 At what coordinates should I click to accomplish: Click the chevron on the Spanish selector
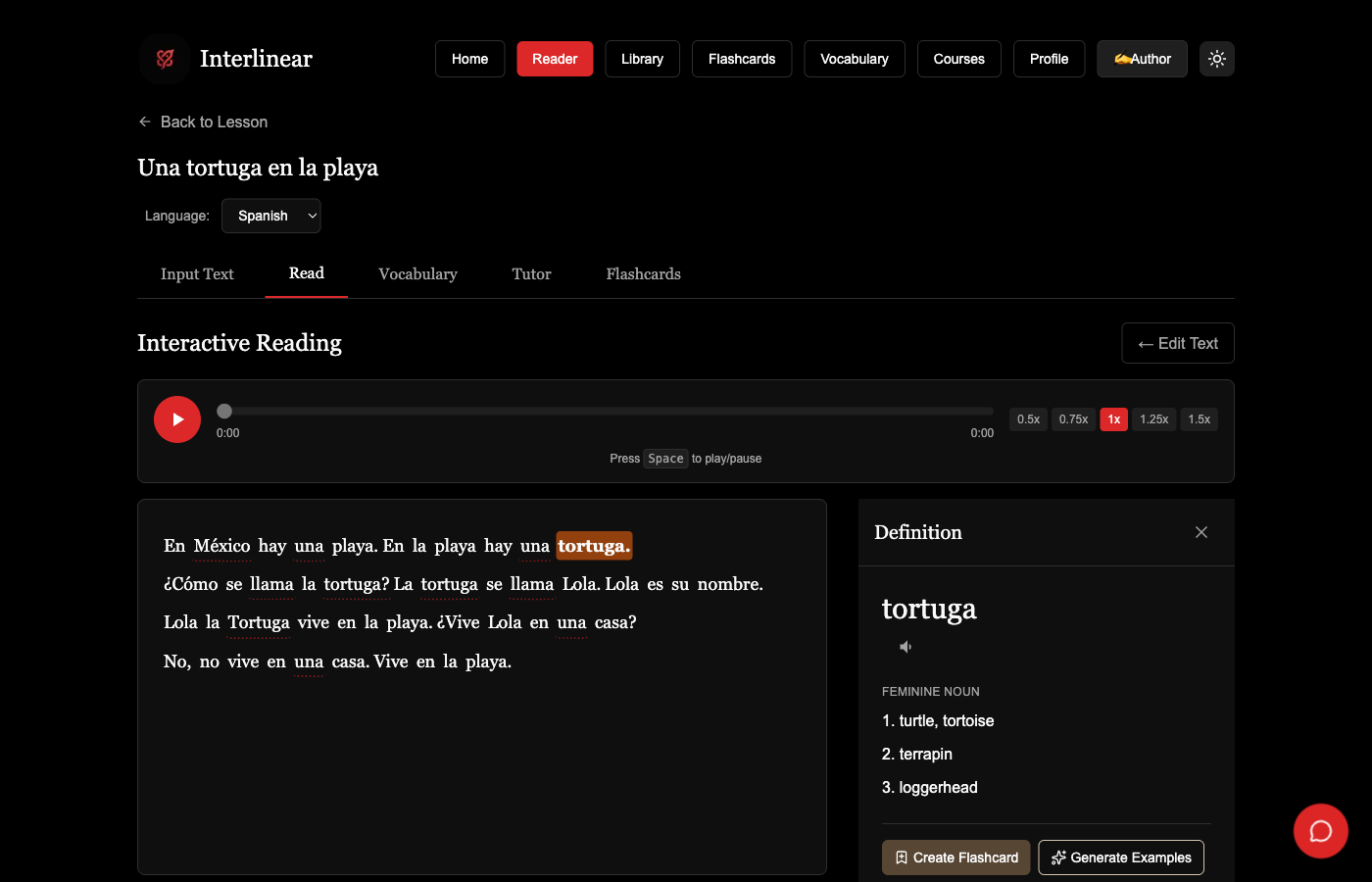click(x=312, y=216)
